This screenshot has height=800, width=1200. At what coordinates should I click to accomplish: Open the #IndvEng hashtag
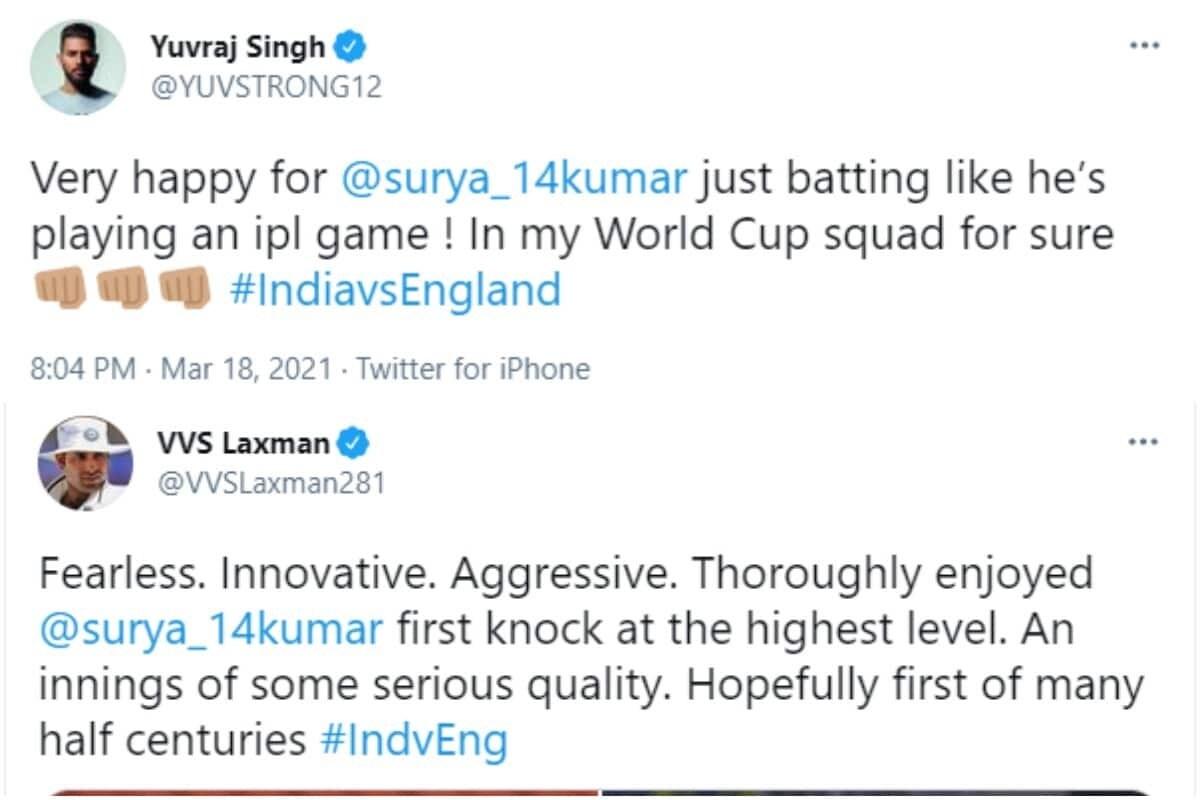(x=413, y=741)
